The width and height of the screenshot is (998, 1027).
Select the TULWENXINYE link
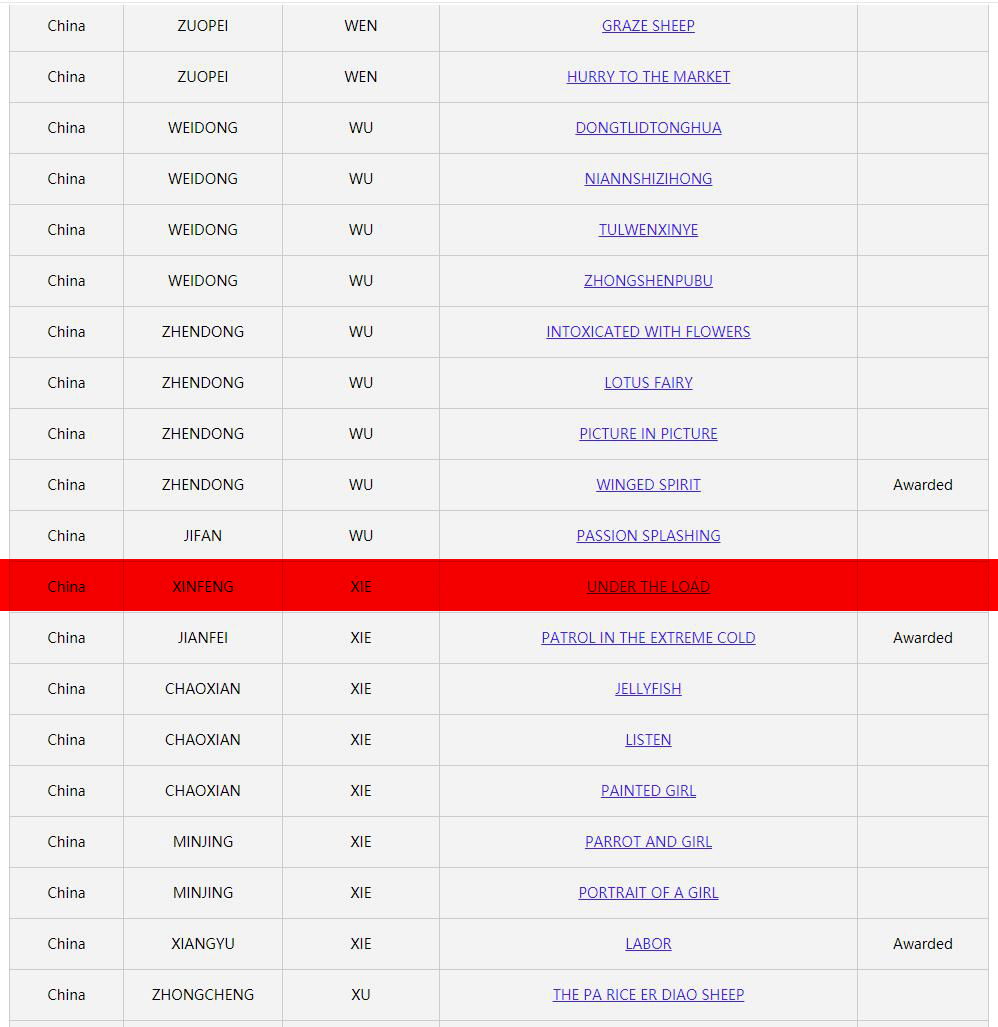tap(648, 231)
